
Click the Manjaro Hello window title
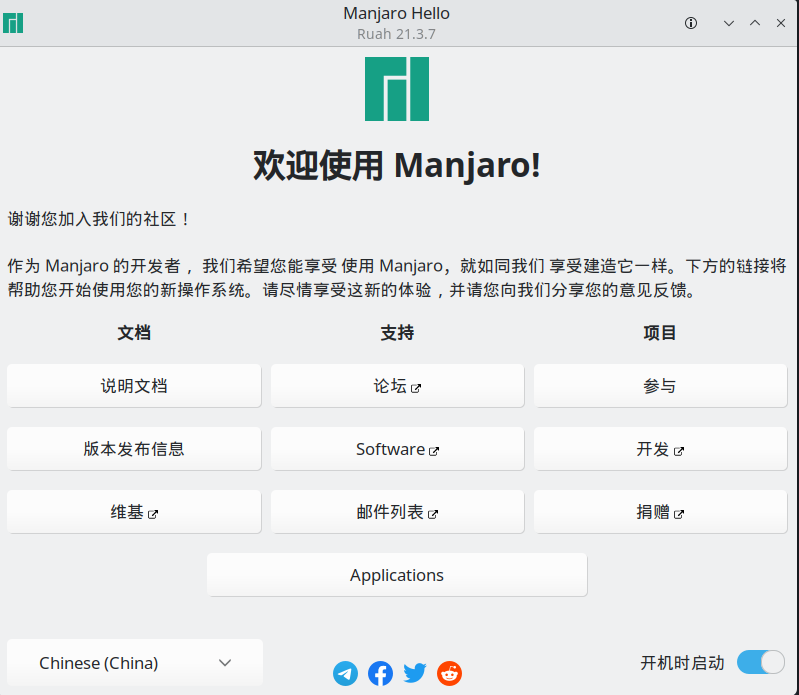[396, 13]
